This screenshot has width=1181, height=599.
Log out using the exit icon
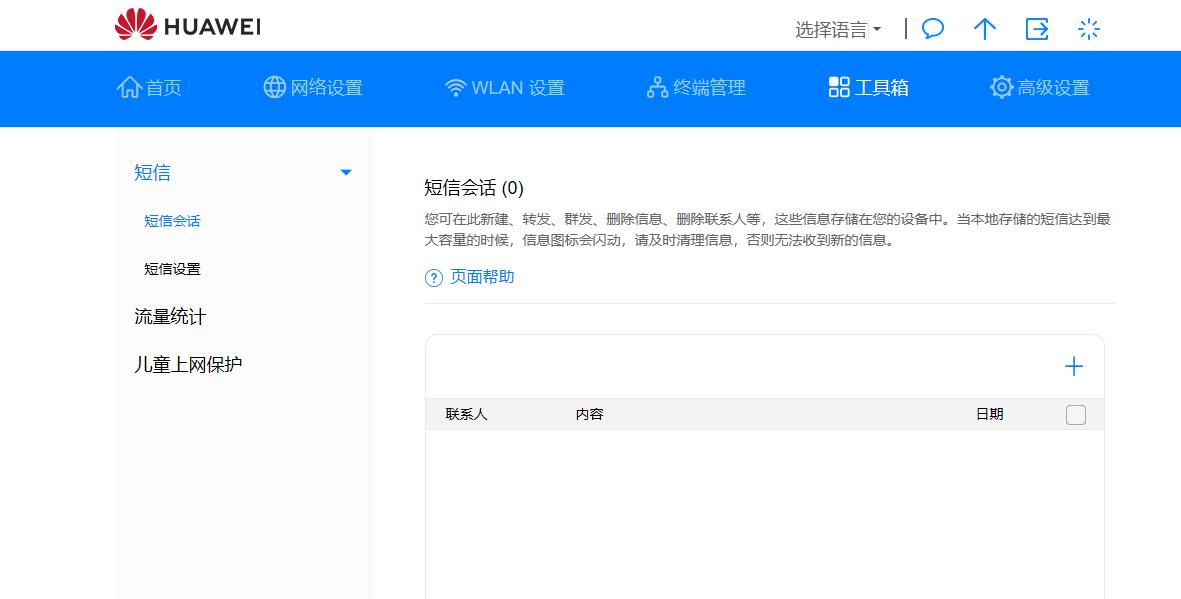1037,29
